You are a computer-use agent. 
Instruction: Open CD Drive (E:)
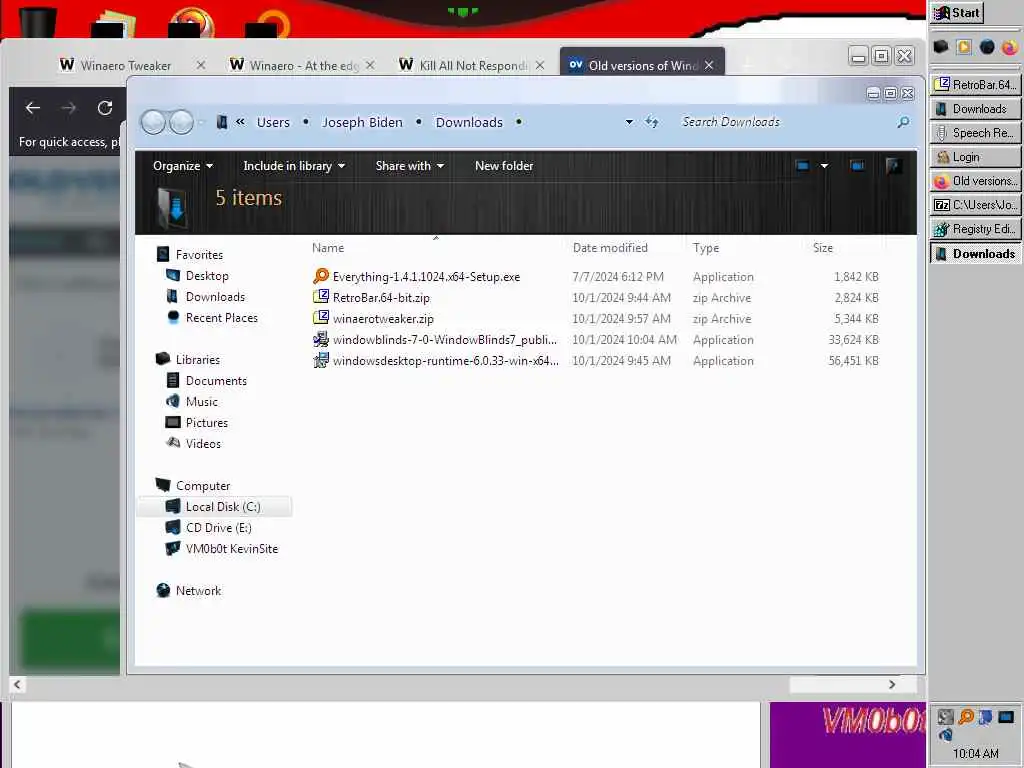[218, 528]
